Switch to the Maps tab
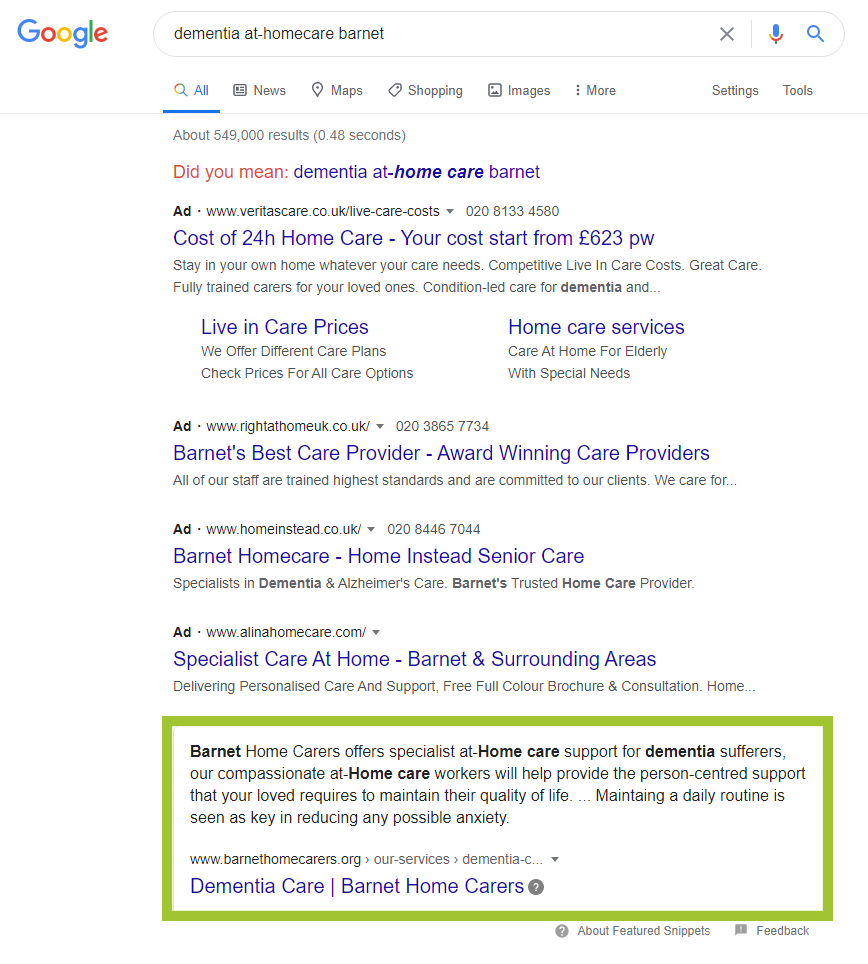868x964 pixels. [x=337, y=90]
